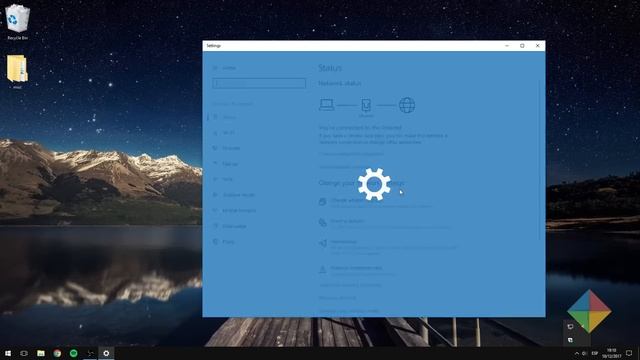Maximize the Settings window
This screenshot has height=360, width=640.
522,46
